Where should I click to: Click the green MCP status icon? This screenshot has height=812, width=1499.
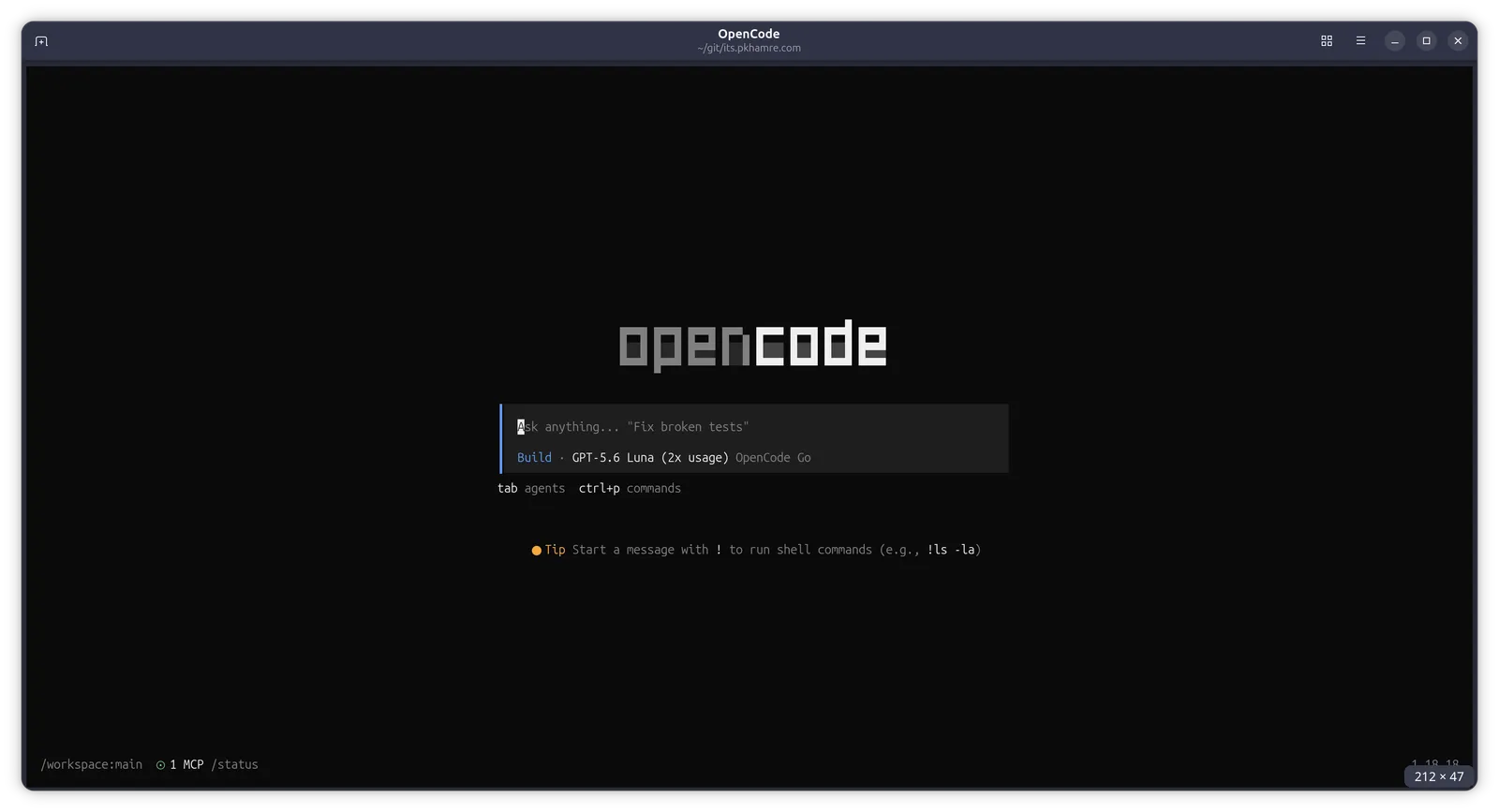pos(160,765)
